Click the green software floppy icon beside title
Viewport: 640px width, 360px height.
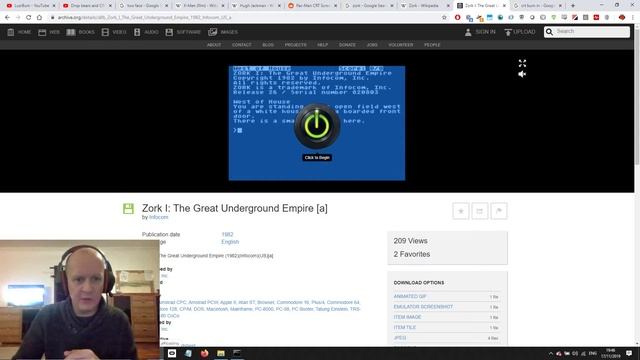click(x=128, y=209)
